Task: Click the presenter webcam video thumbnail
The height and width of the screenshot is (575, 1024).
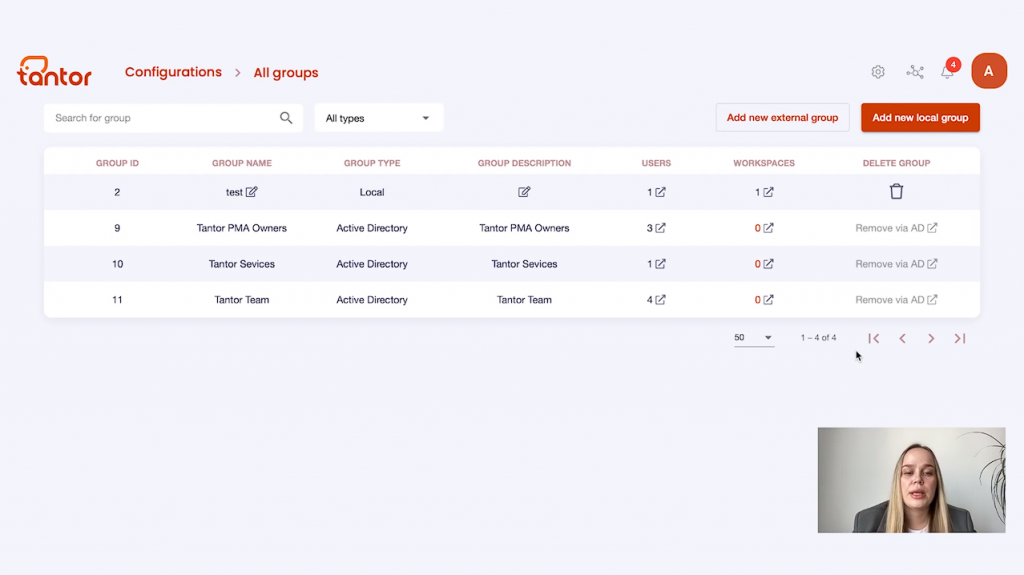Action: pos(912,480)
